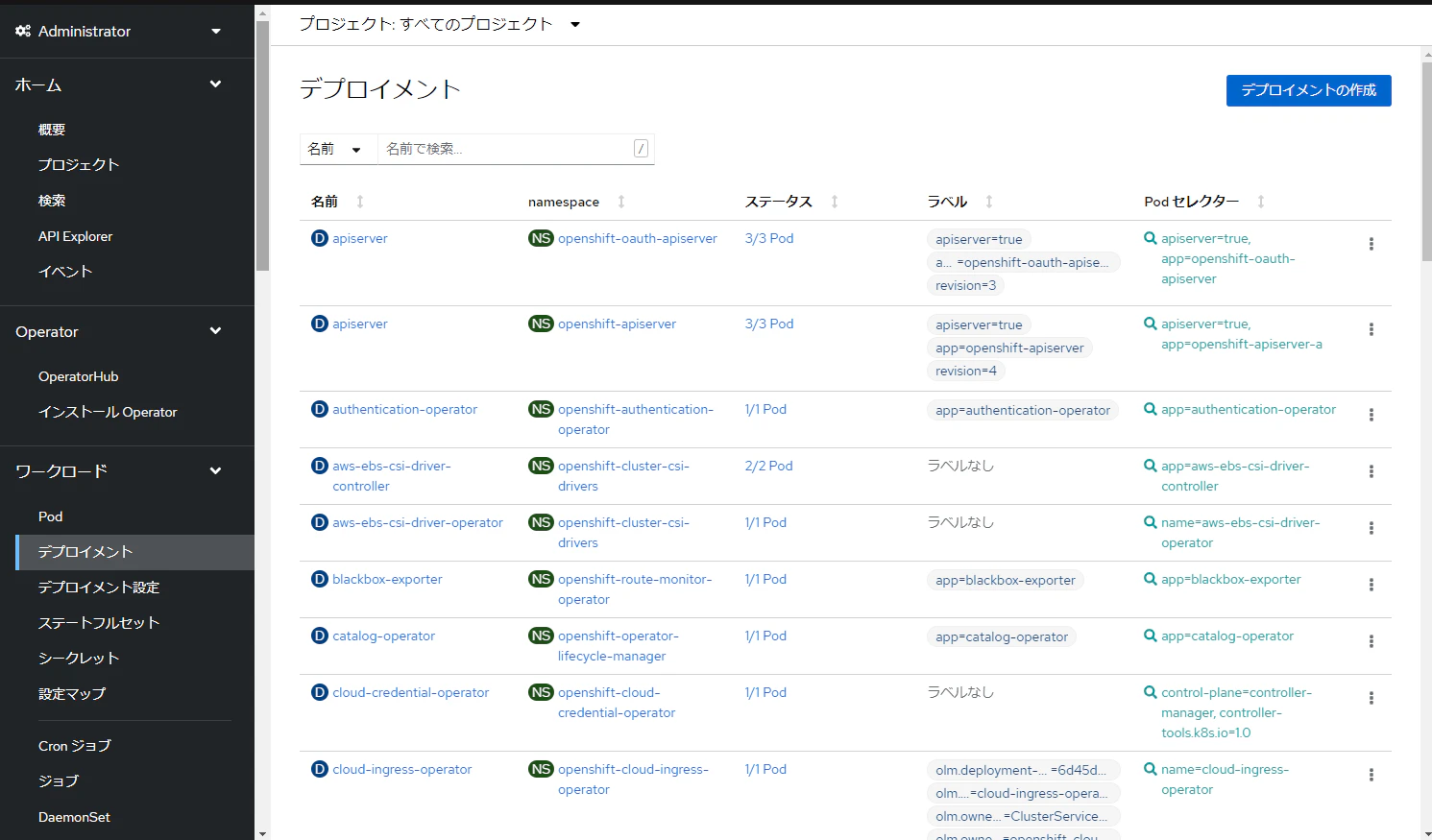Click 2/2 Pod status link

tap(768, 466)
